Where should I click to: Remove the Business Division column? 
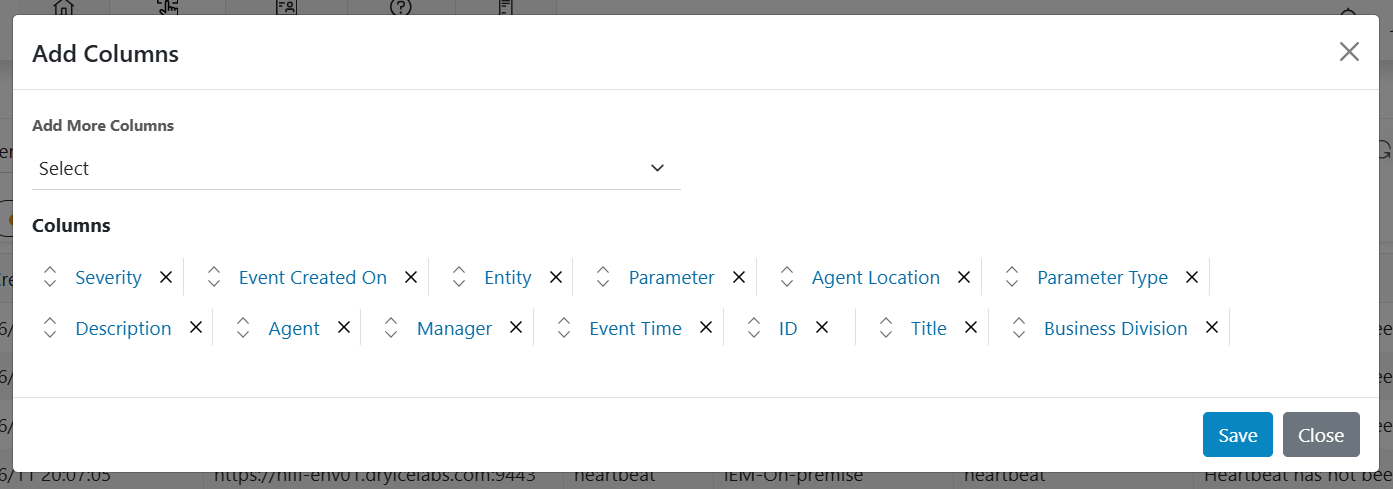click(1212, 328)
